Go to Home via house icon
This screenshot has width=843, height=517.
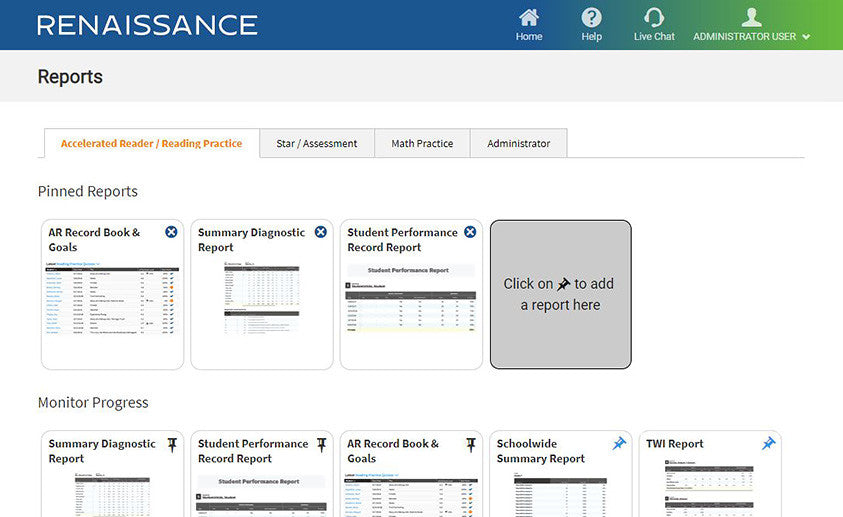[529, 18]
